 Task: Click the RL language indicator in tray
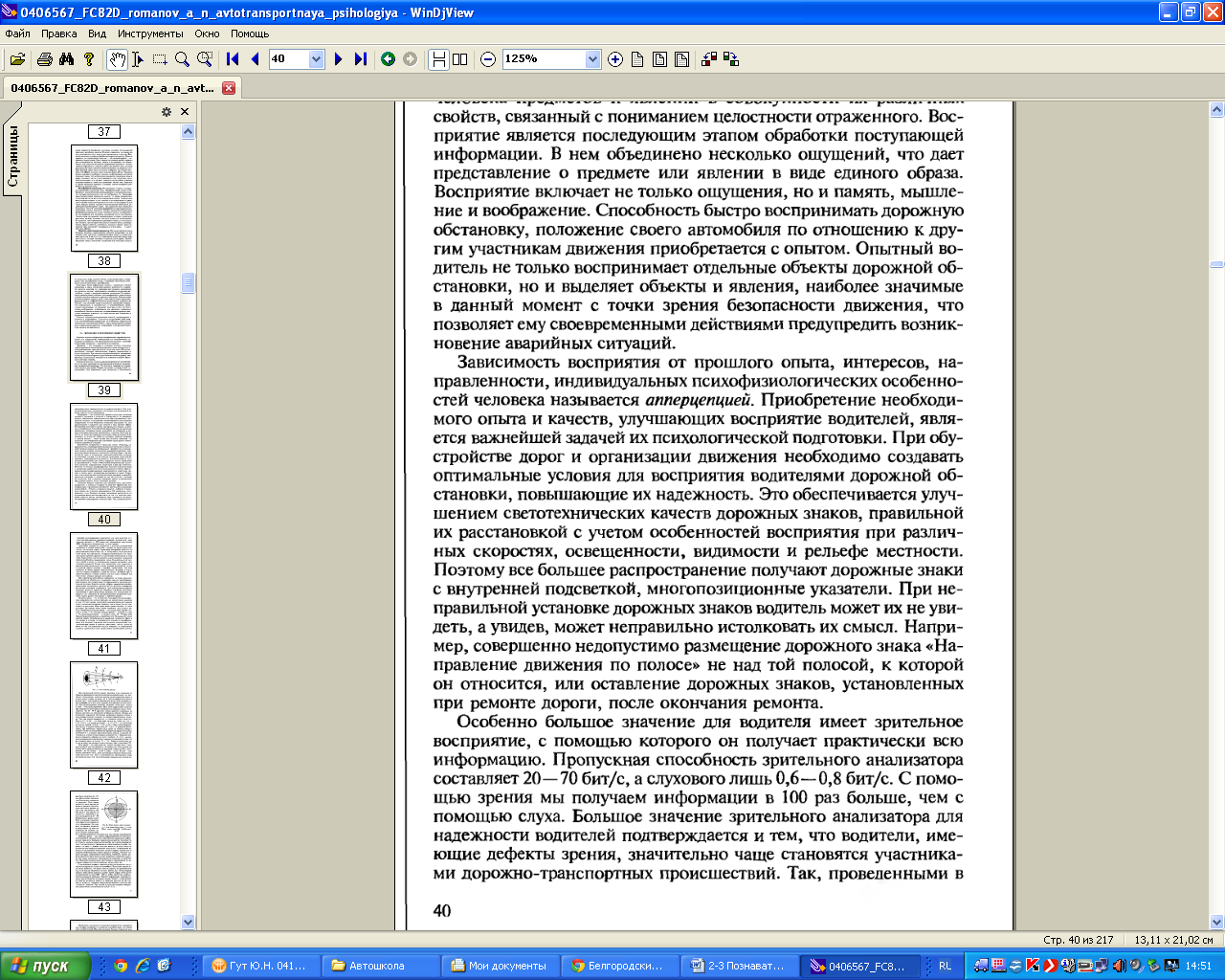(945, 966)
